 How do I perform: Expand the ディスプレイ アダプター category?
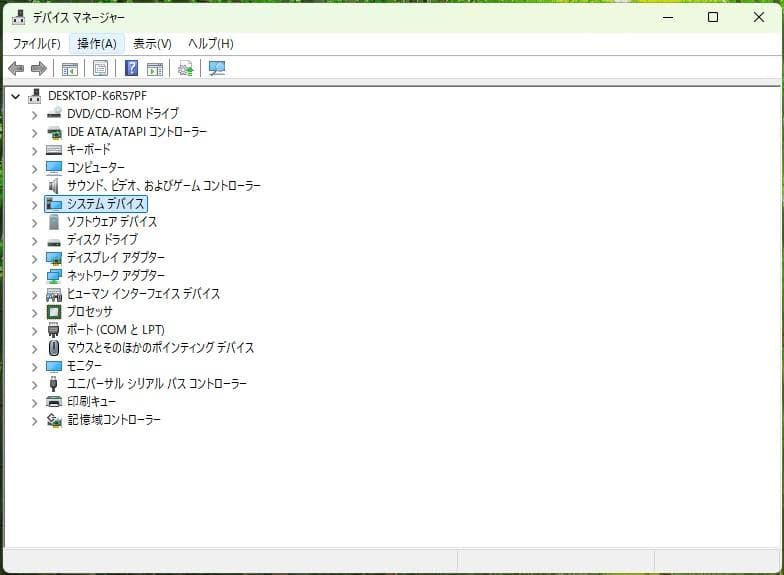(x=34, y=259)
